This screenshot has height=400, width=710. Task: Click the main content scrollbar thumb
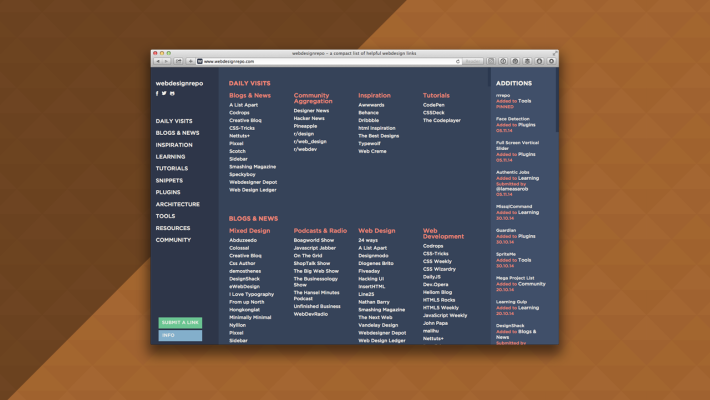489,77
